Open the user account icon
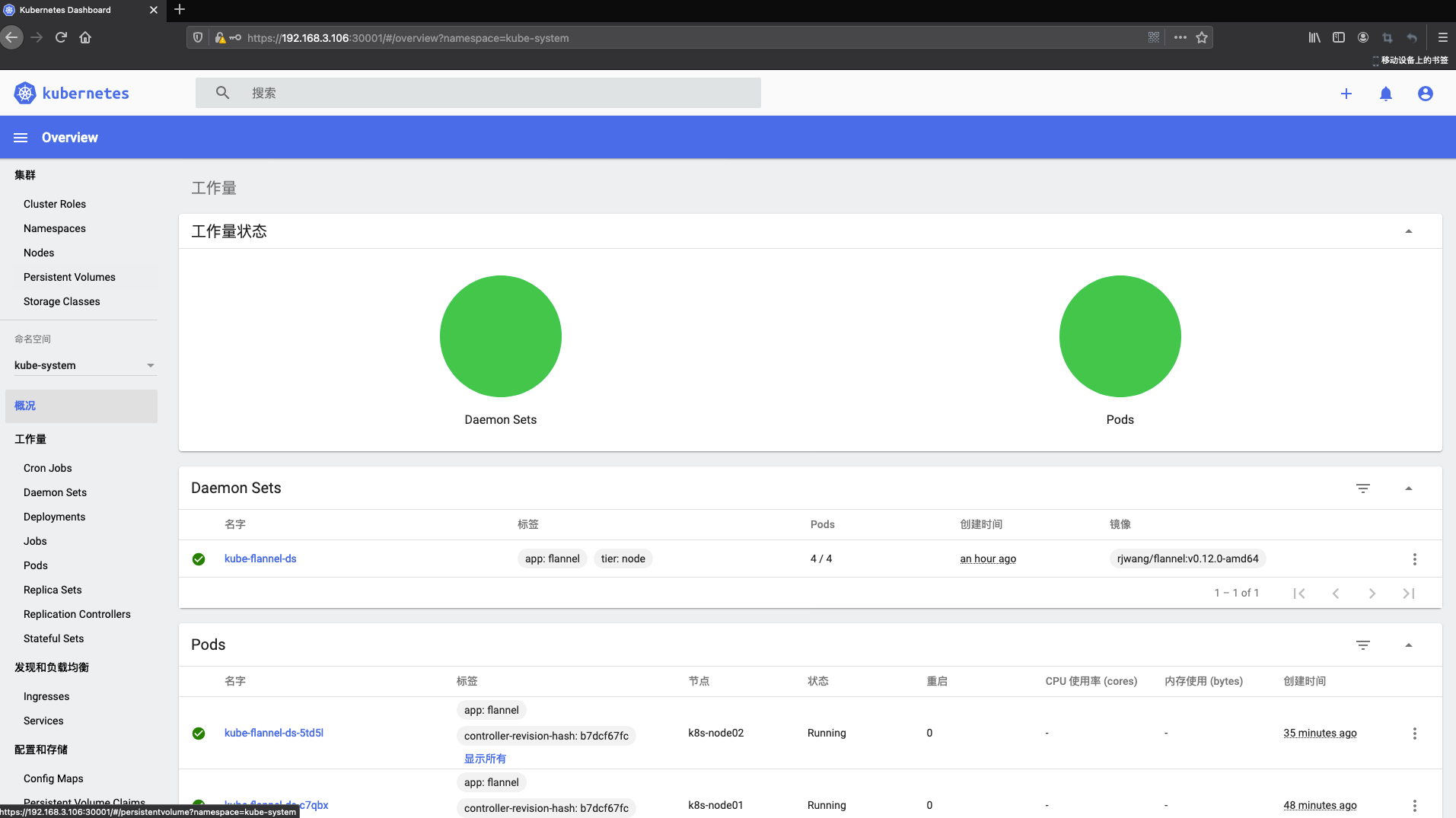This screenshot has width=1456, height=818. pyautogui.click(x=1426, y=93)
